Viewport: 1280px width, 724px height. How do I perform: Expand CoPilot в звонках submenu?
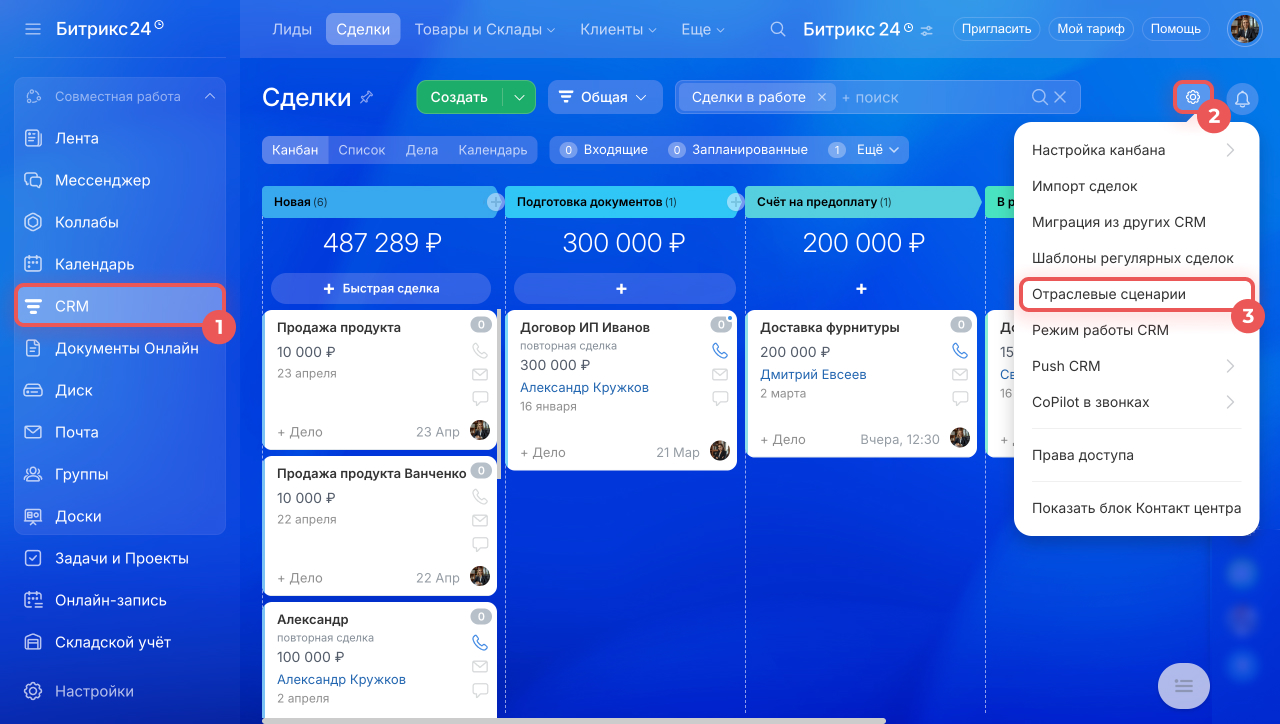[1136, 402]
